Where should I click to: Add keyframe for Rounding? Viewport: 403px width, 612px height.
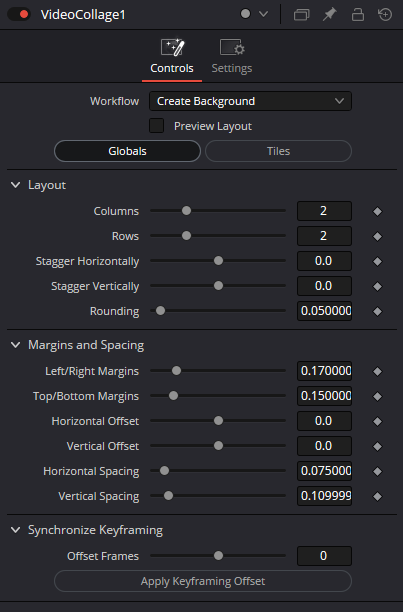tap(377, 311)
